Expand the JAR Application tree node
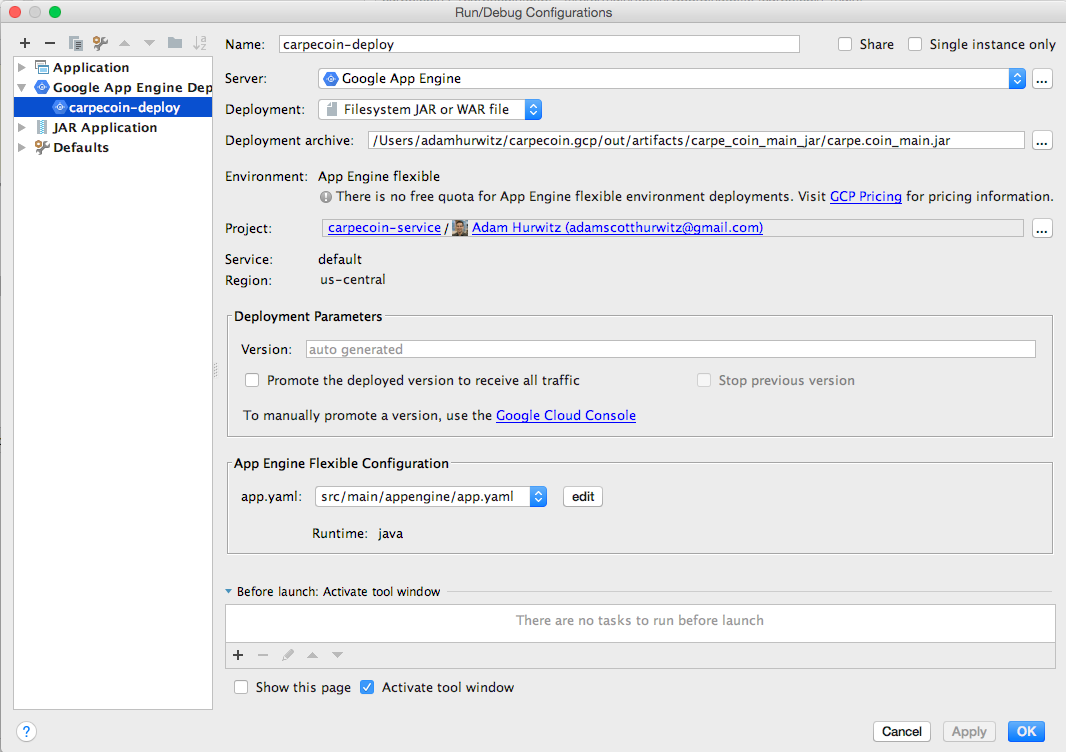1066x752 pixels. coord(22,127)
